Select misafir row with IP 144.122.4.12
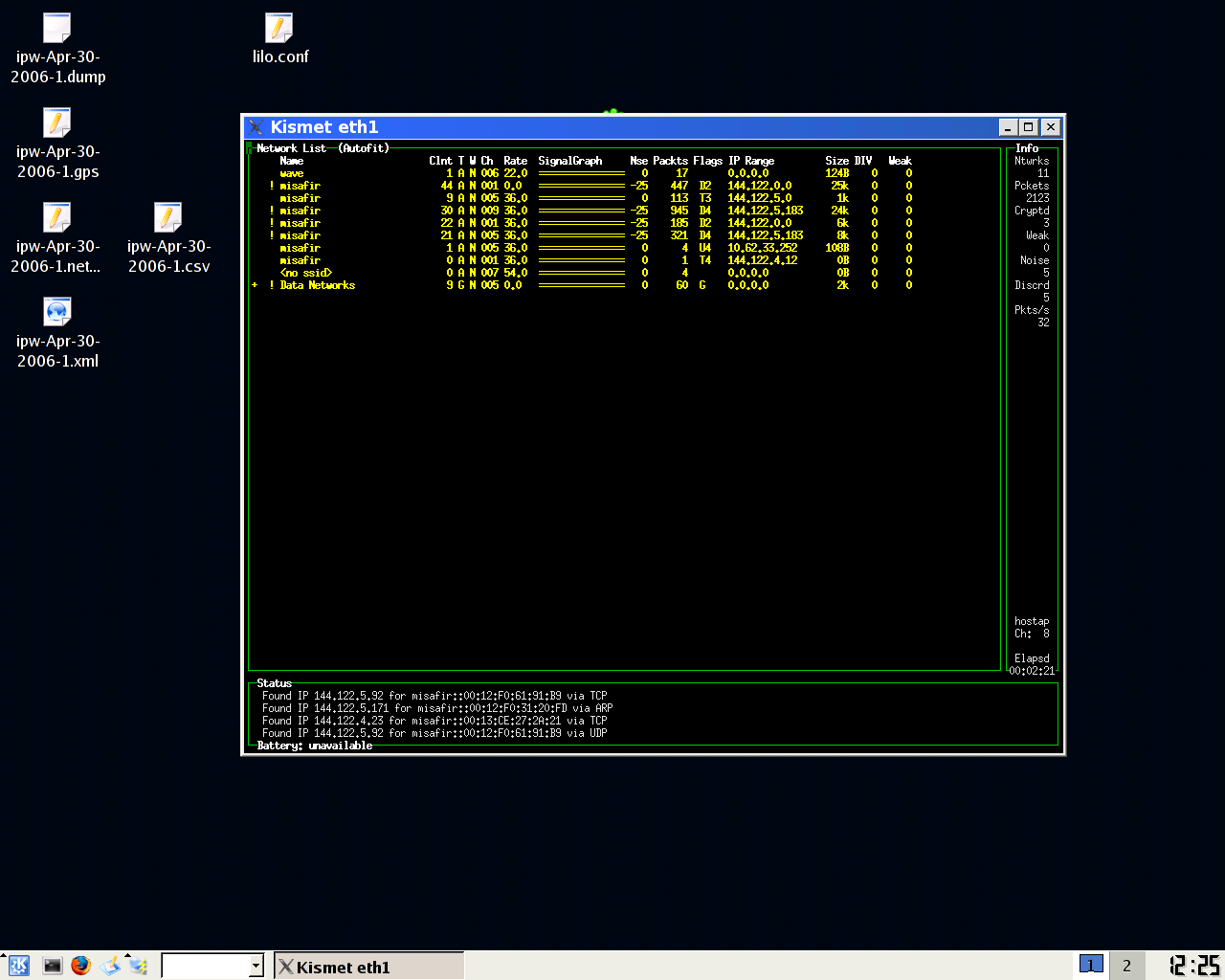The width and height of the screenshot is (1225, 980). (x=584, y=260)
